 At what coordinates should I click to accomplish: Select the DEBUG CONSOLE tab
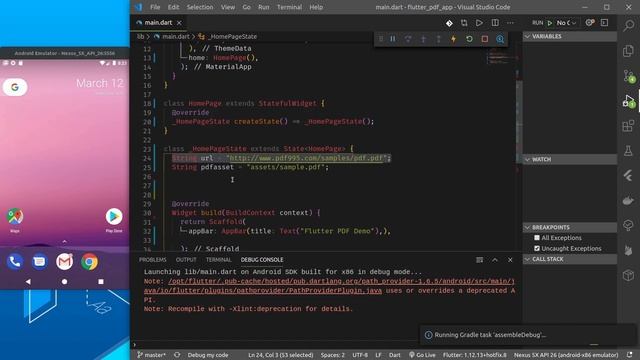262,260
